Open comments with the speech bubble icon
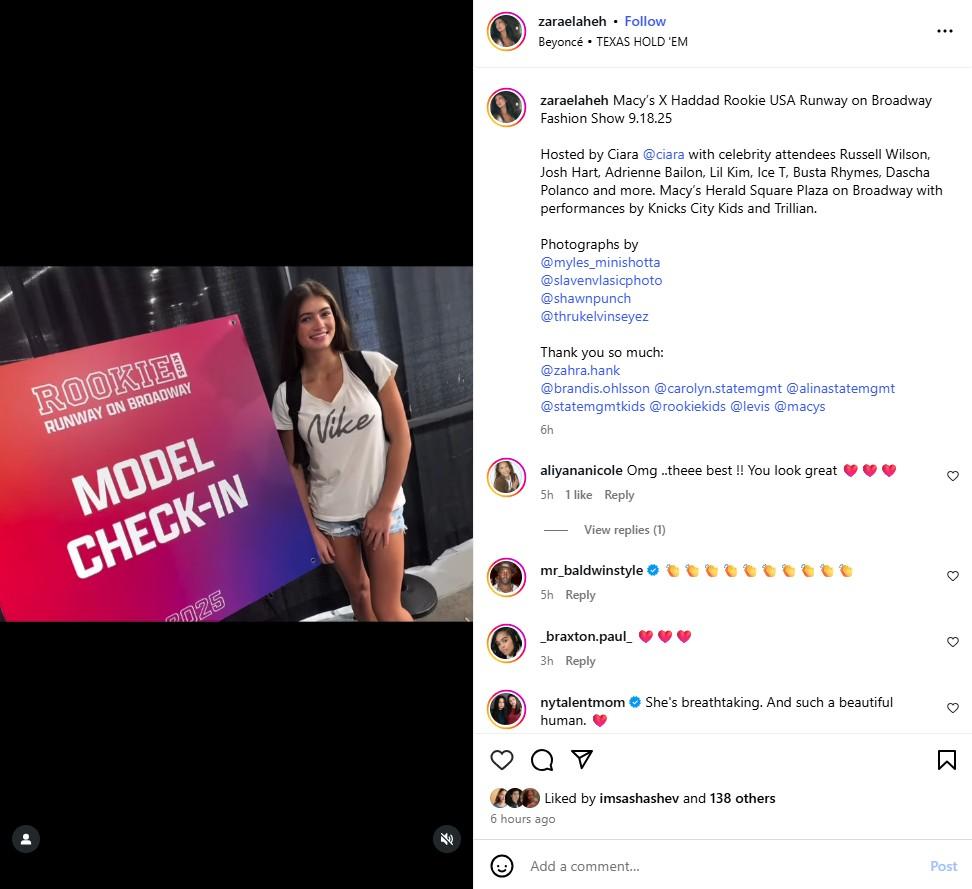 [x=542, y=759]
